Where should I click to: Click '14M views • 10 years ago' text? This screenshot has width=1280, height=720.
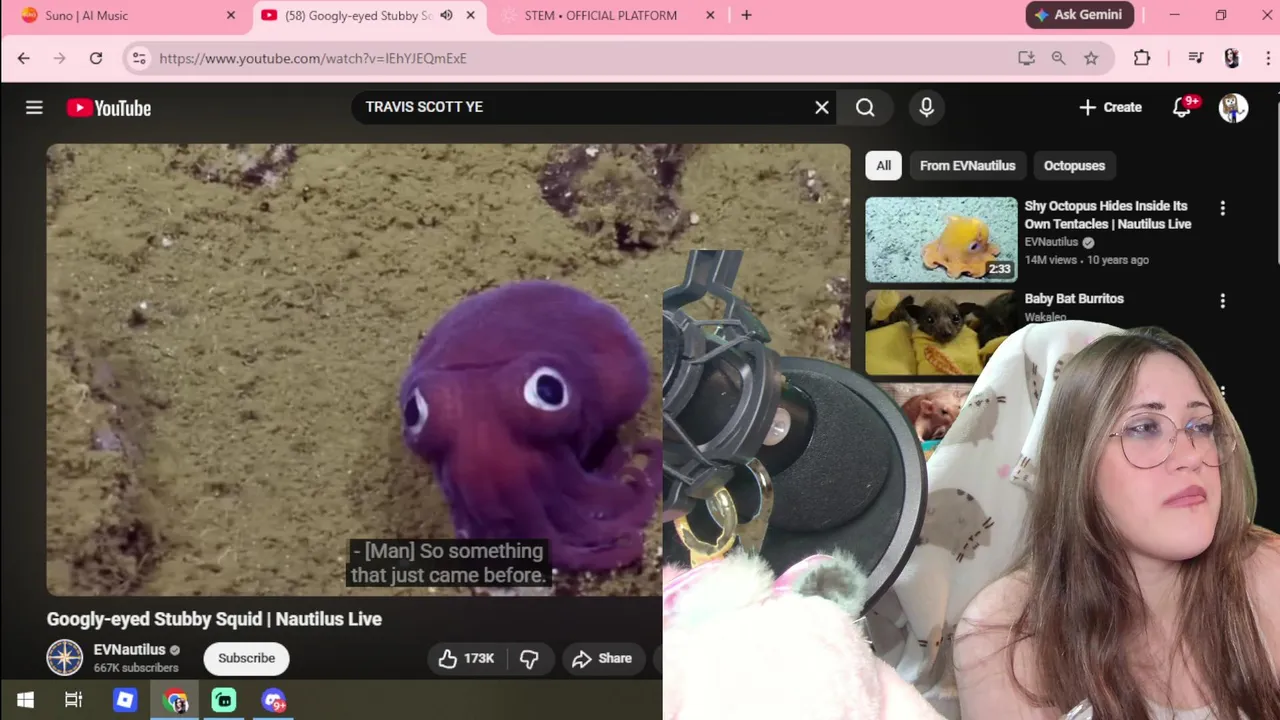click(1086, 260)
